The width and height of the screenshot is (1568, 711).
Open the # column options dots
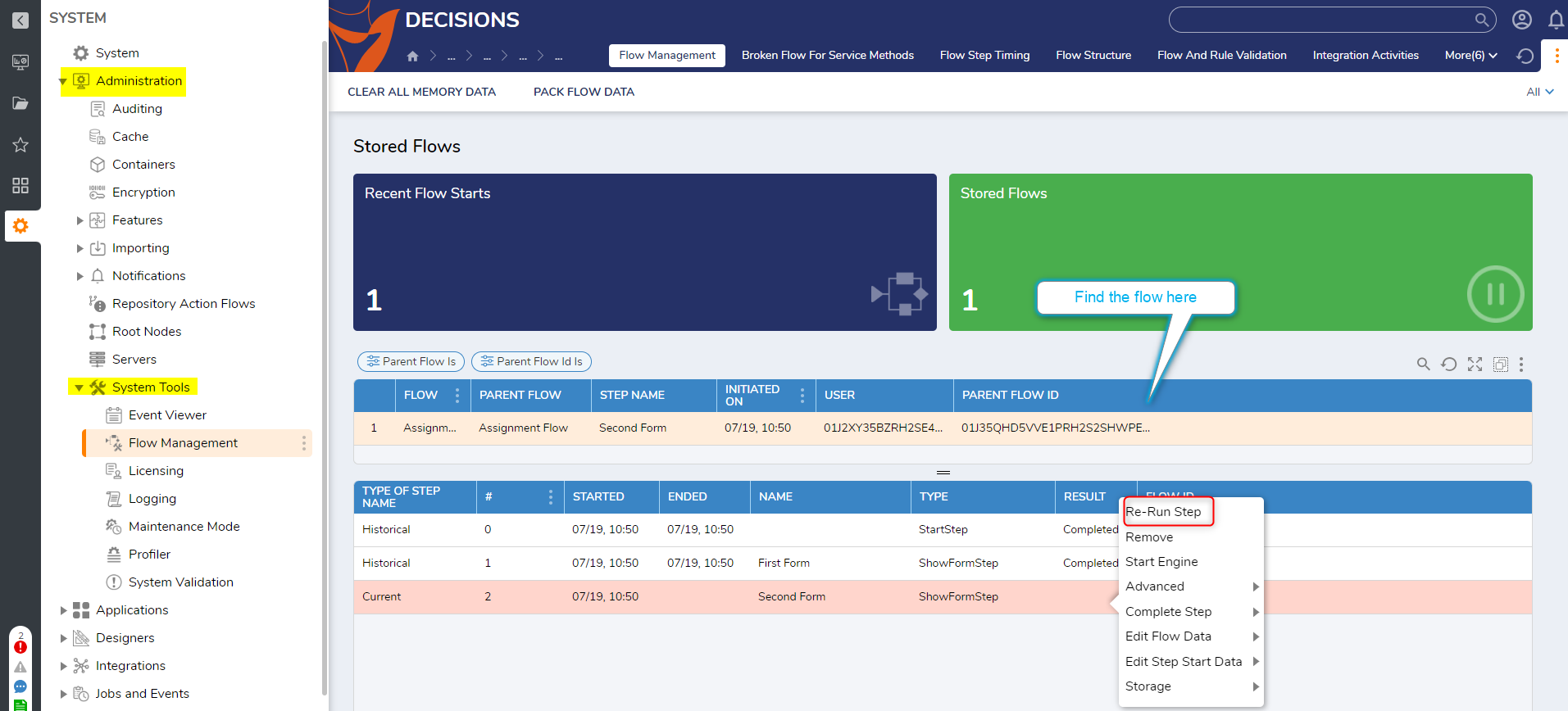coord(551,497)
